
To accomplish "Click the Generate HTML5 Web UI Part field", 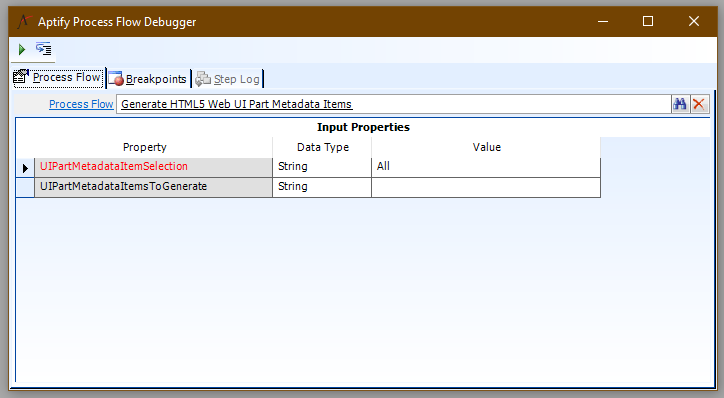I will 393,104.
